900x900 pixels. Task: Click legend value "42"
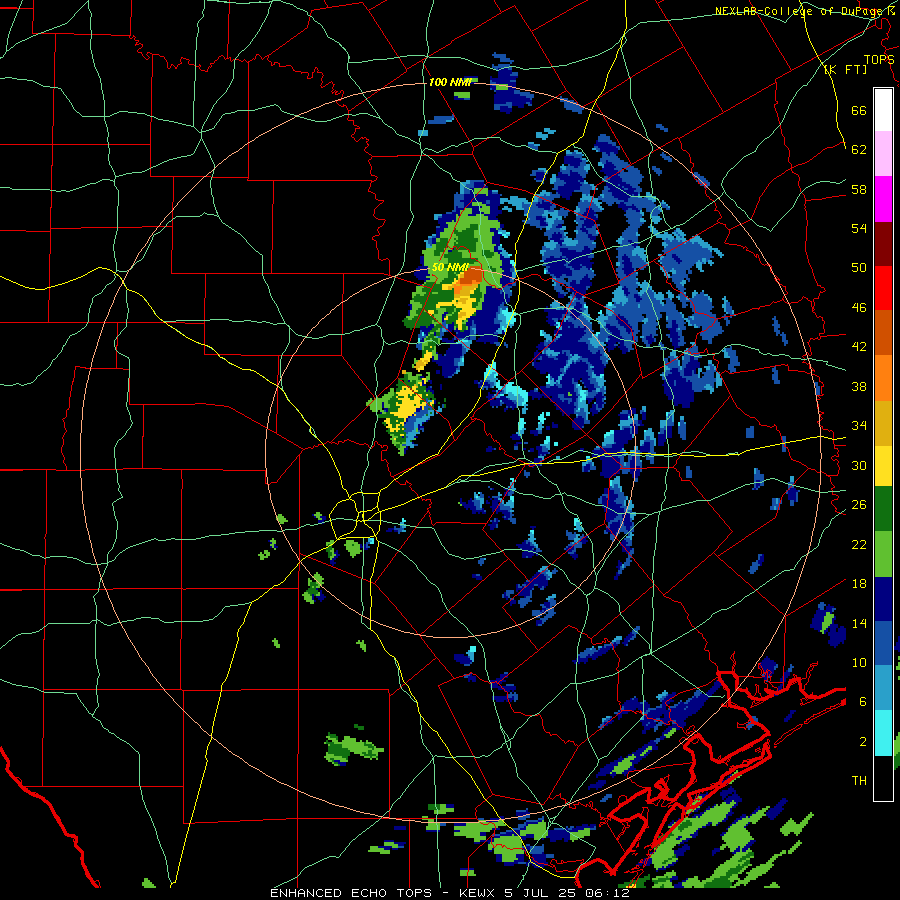(x=859, y=346)
